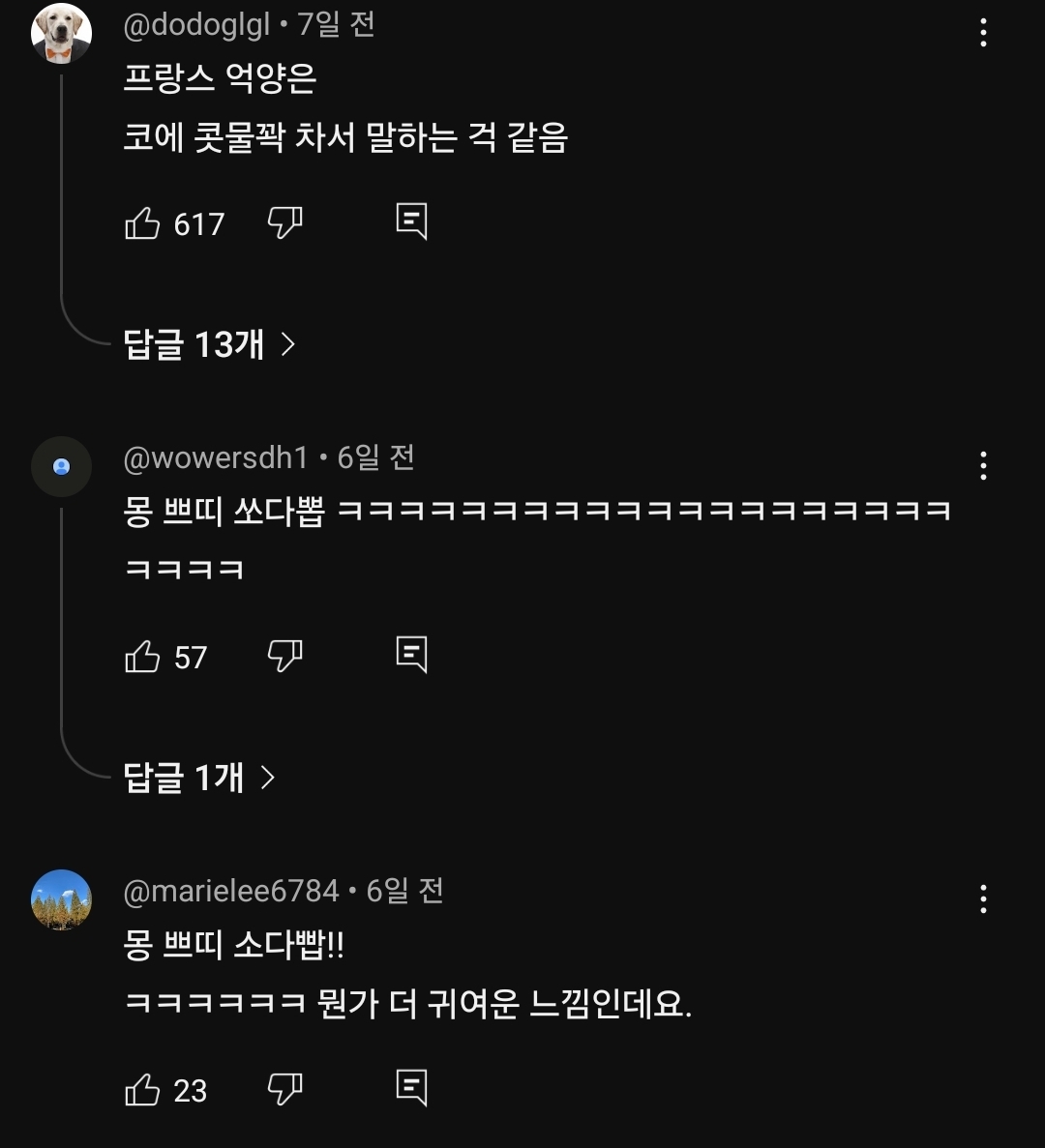Visit the @dodoglgl username link
The width and height of the screenshot is (1045, 1148).
(x=197, y=25)
